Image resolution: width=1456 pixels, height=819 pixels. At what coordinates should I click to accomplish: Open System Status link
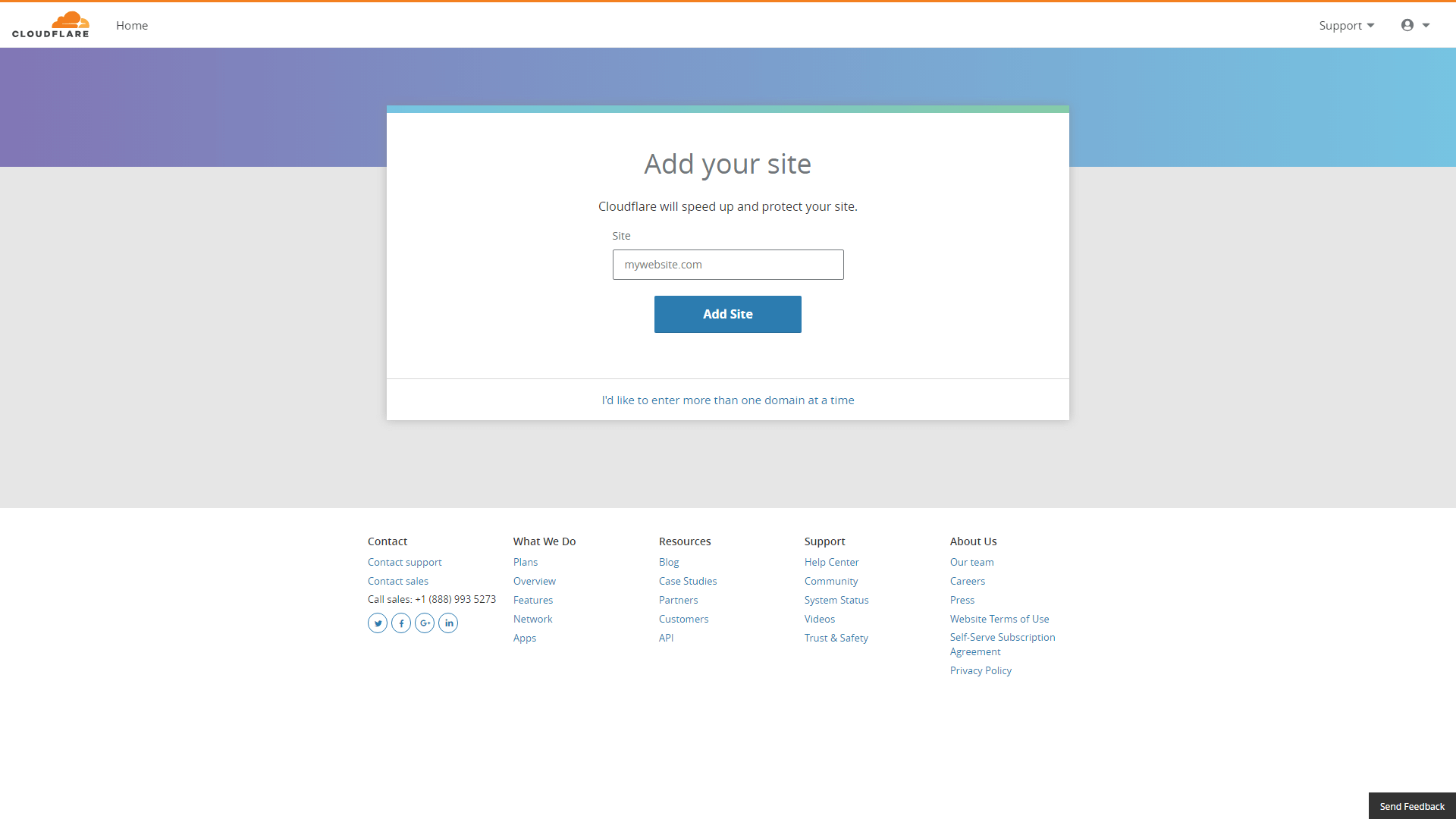click(x=836, y=600)
